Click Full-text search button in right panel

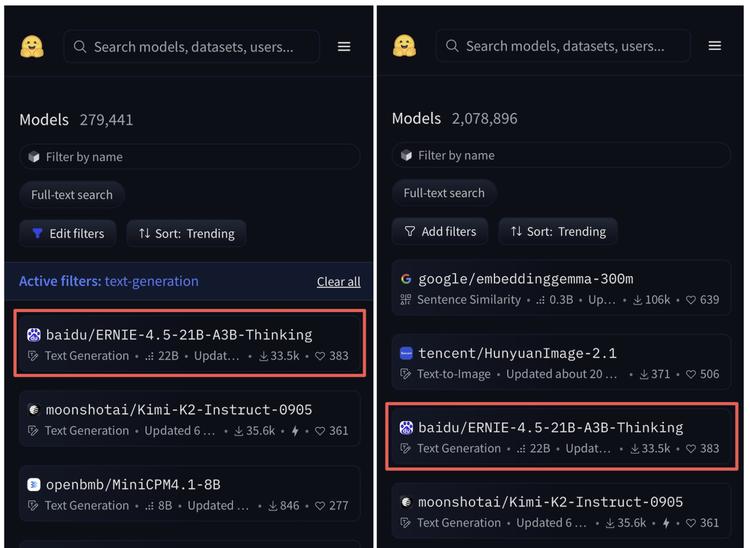click(444, 193)
